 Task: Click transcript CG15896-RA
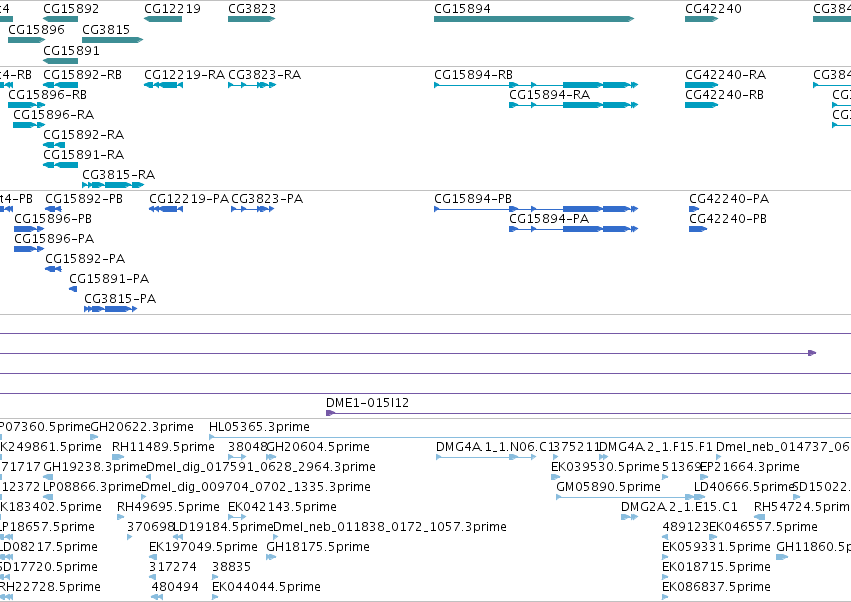pos(53,115)
